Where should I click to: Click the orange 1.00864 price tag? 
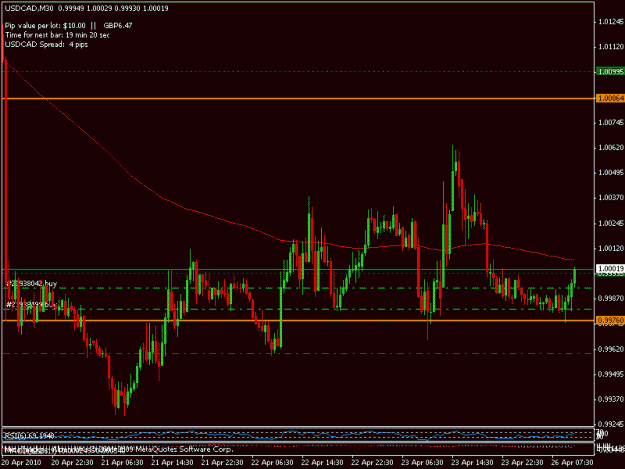[x=610, y=98]
